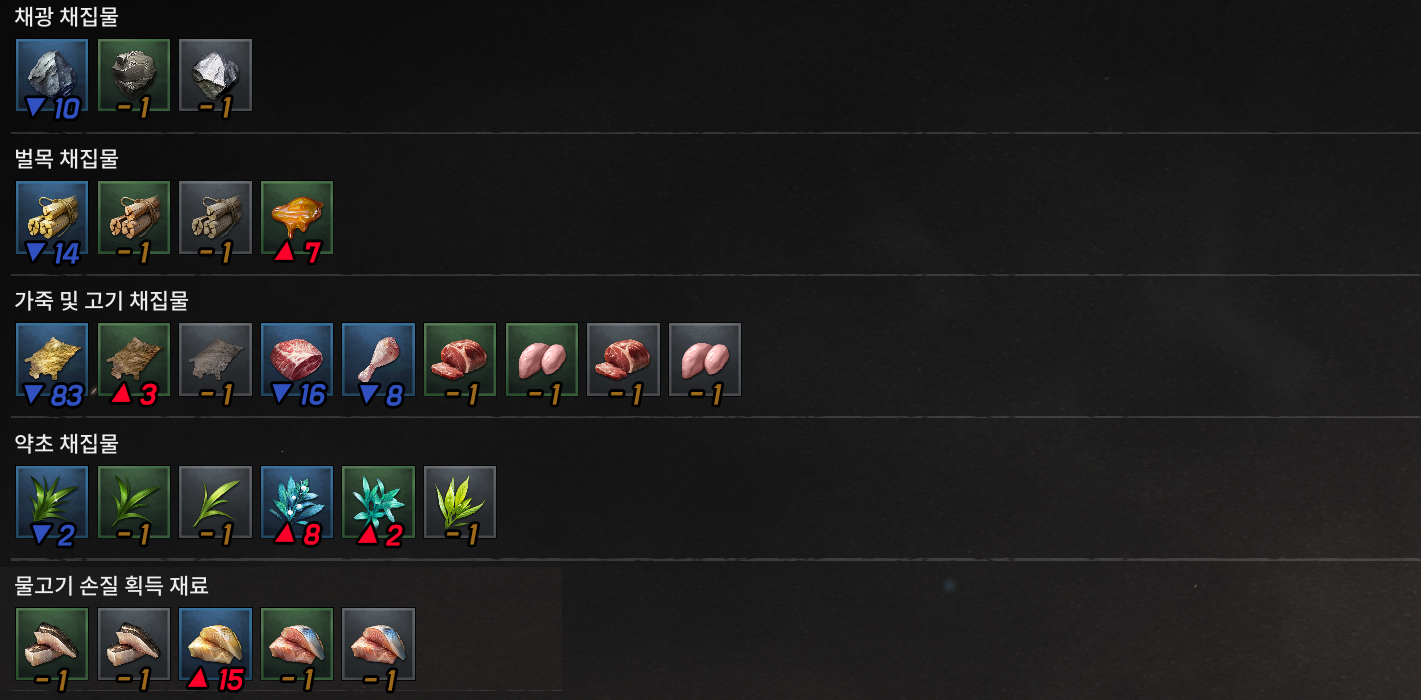
Task: Select the first green-background dark fish fillet
Action: pos(52,644)
